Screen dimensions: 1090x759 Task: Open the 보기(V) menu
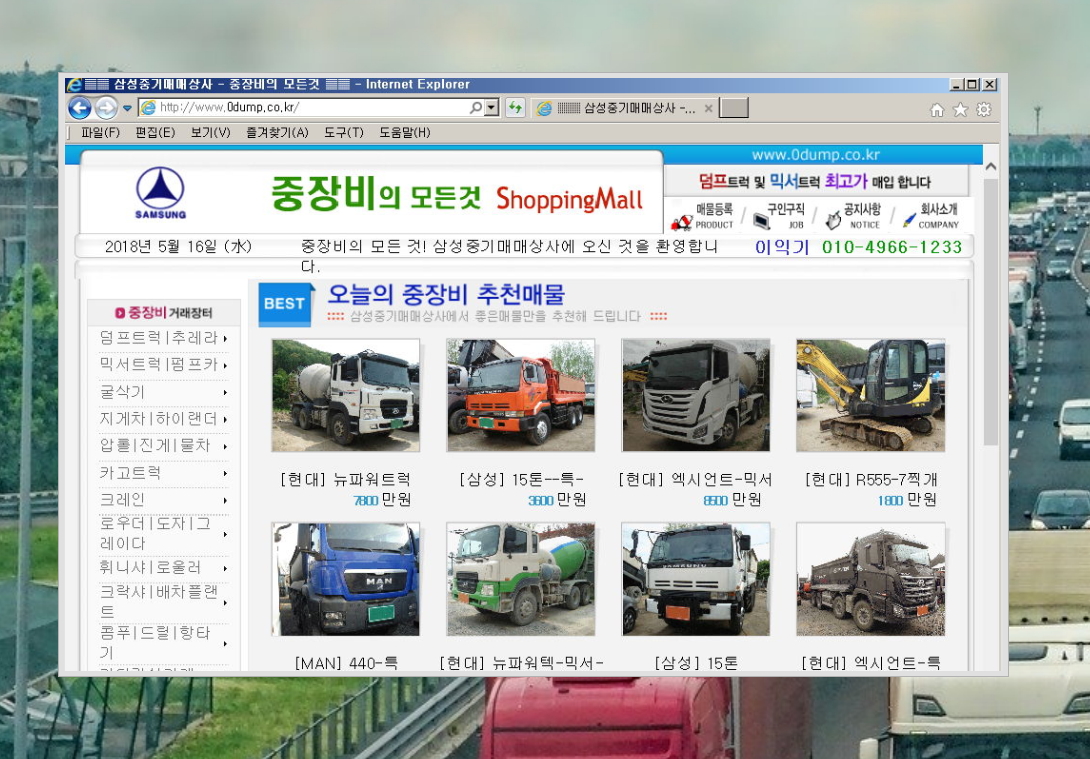[210, 132]
